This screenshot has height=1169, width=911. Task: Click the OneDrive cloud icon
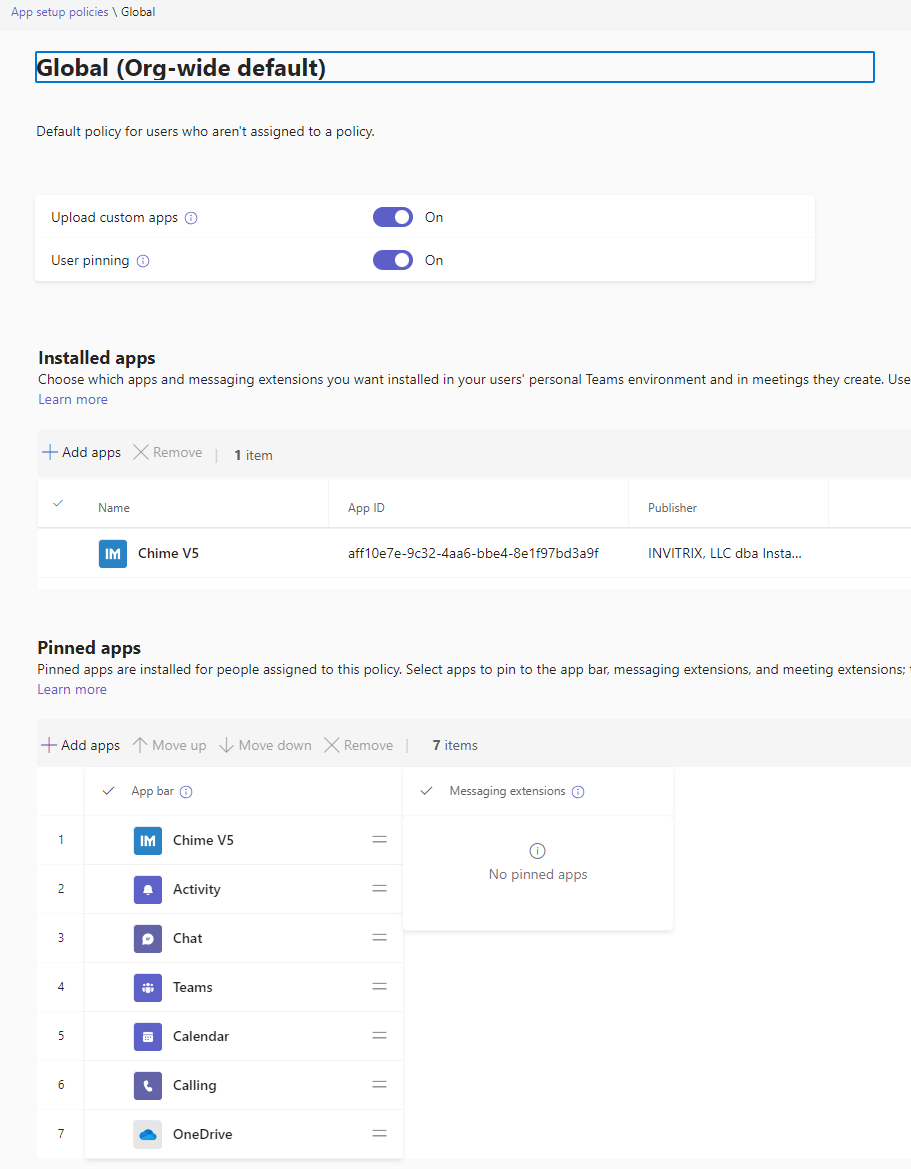[148, 1135]
